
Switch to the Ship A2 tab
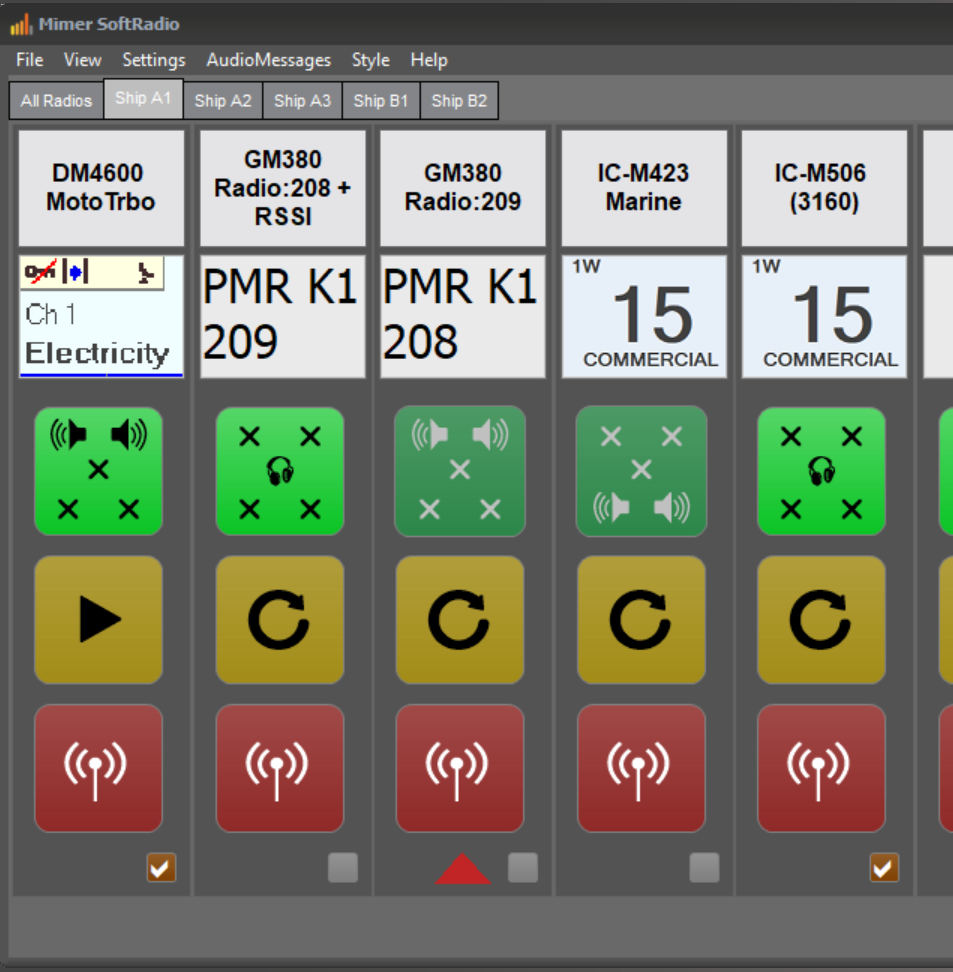[223, 100]
